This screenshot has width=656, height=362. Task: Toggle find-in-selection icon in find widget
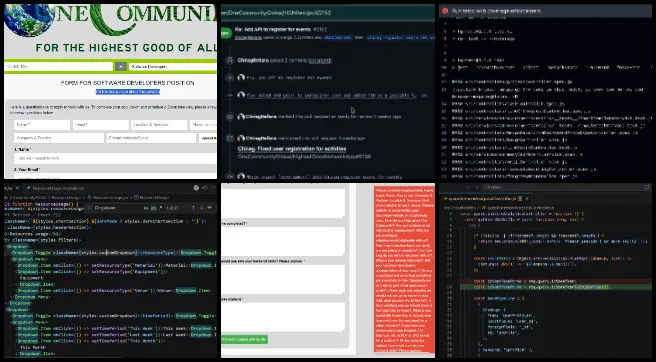209,208
